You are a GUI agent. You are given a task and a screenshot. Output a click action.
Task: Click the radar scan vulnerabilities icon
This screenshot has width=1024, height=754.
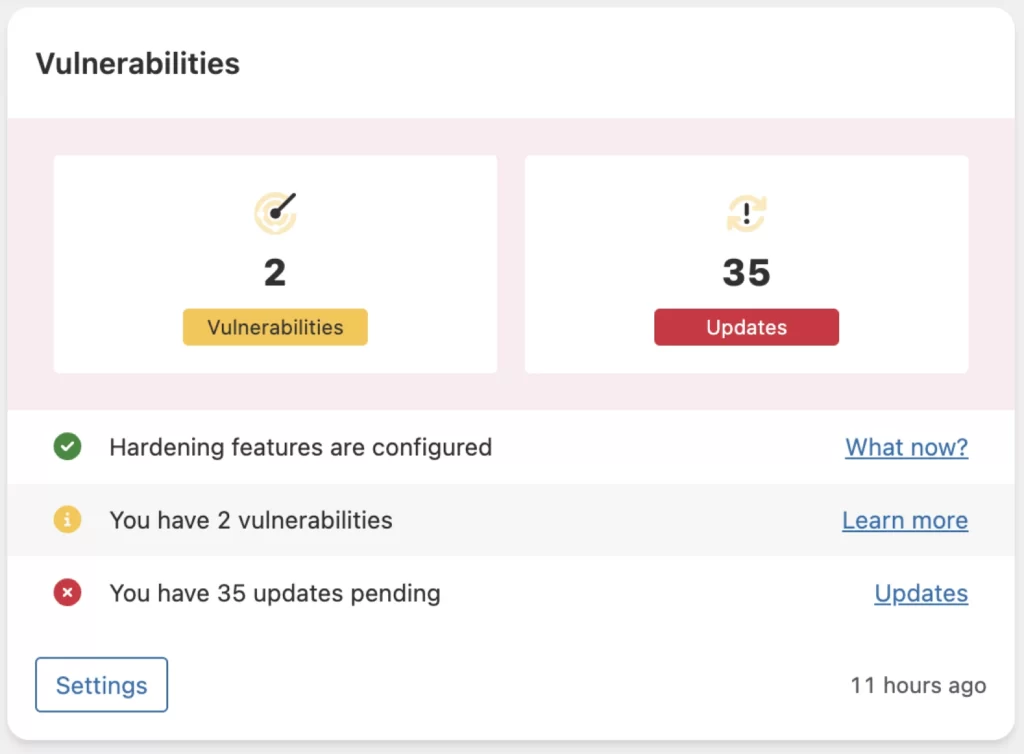[x=275, y=213]
